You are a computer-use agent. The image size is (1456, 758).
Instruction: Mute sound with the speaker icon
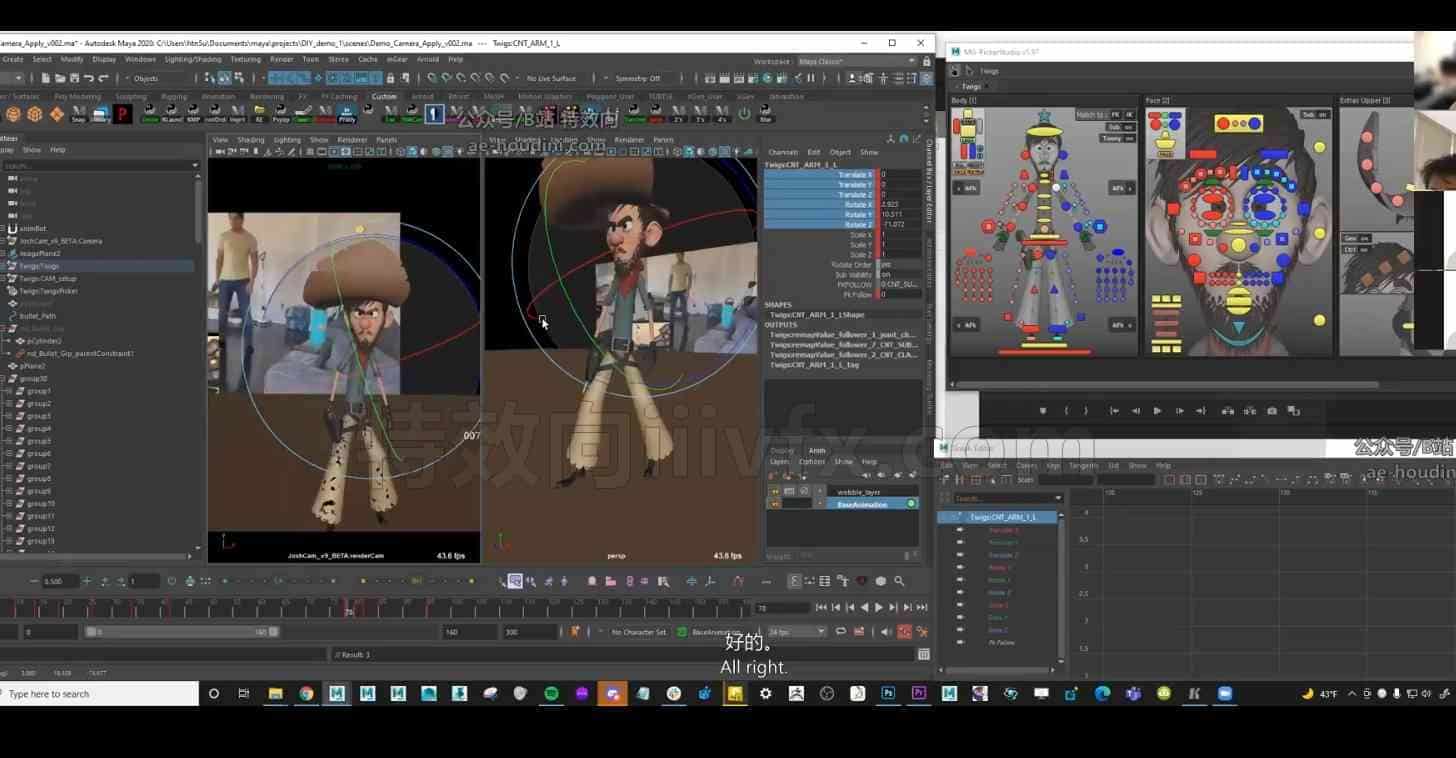coord(887,632)
